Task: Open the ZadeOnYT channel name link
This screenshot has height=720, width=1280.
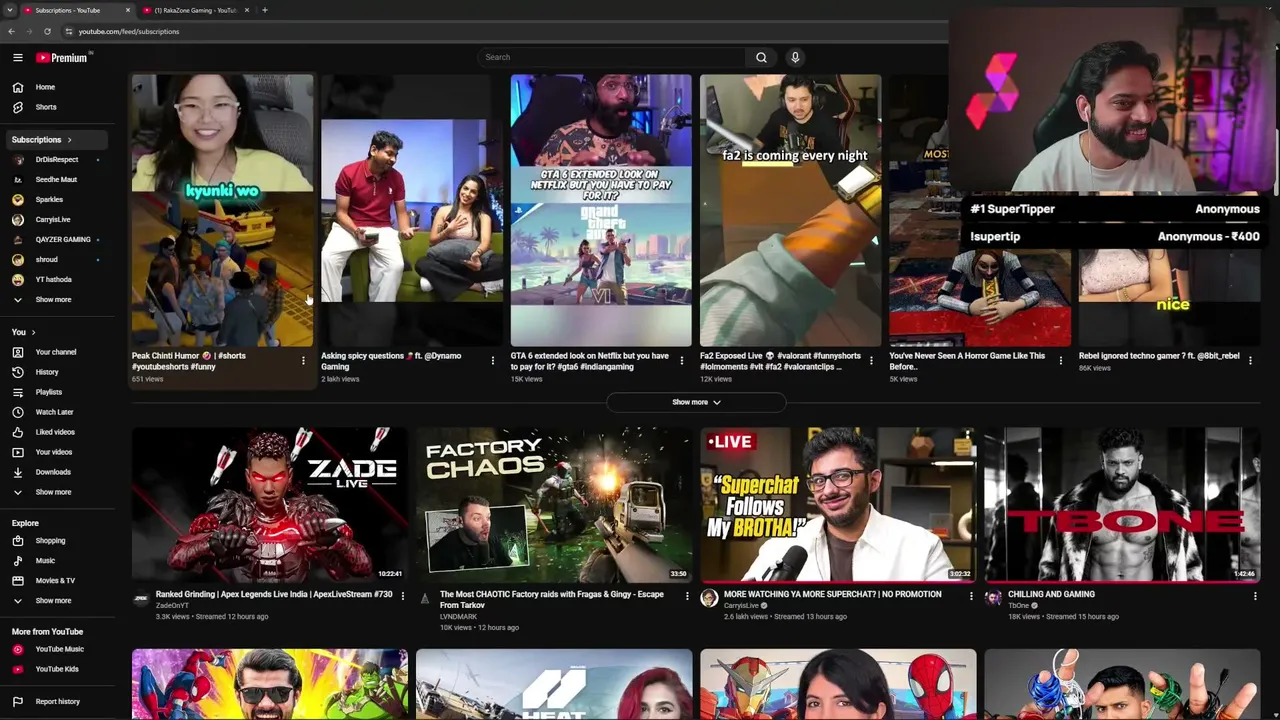Action: point(172,606)
